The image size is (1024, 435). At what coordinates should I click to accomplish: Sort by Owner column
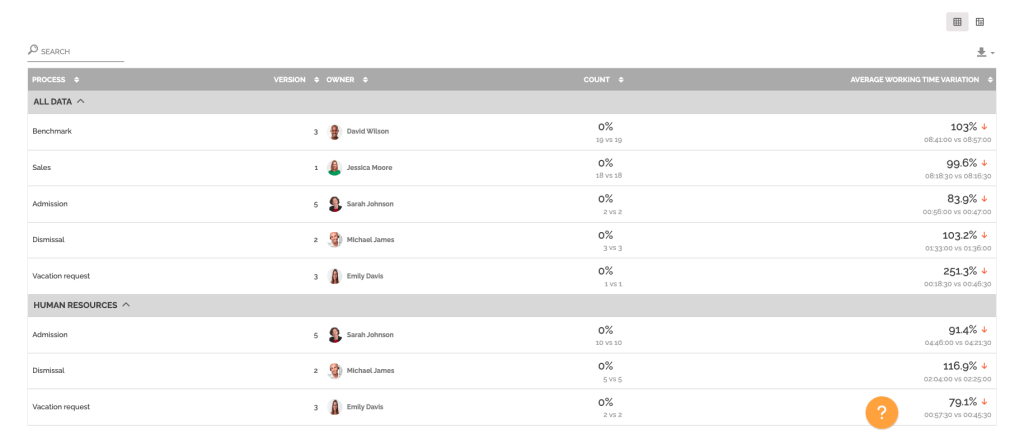click(x=346, y=80)
